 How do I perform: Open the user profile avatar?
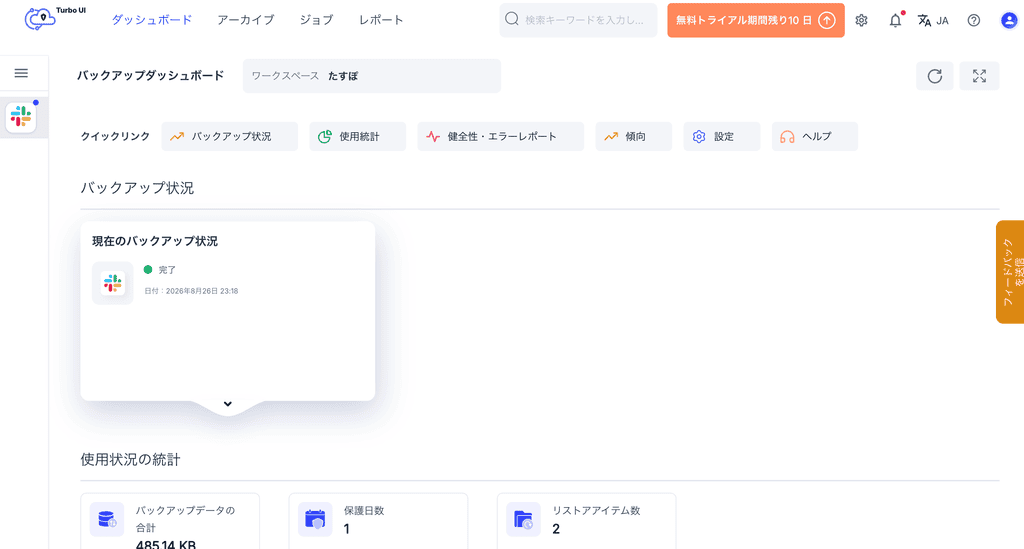(1009, 20)
